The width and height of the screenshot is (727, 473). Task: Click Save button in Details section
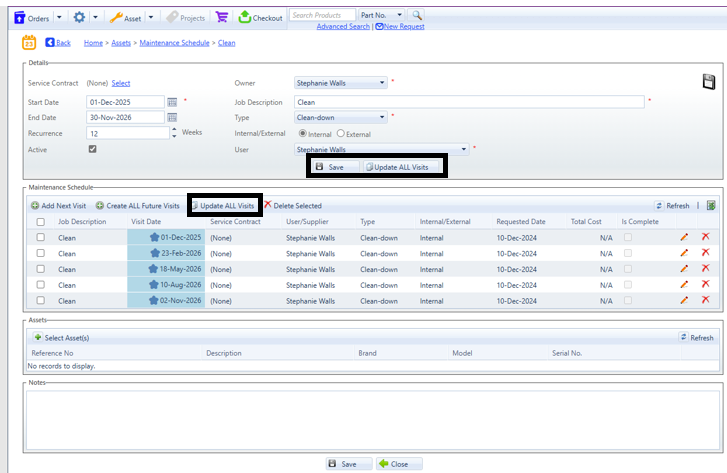click(x=335, y=167)
